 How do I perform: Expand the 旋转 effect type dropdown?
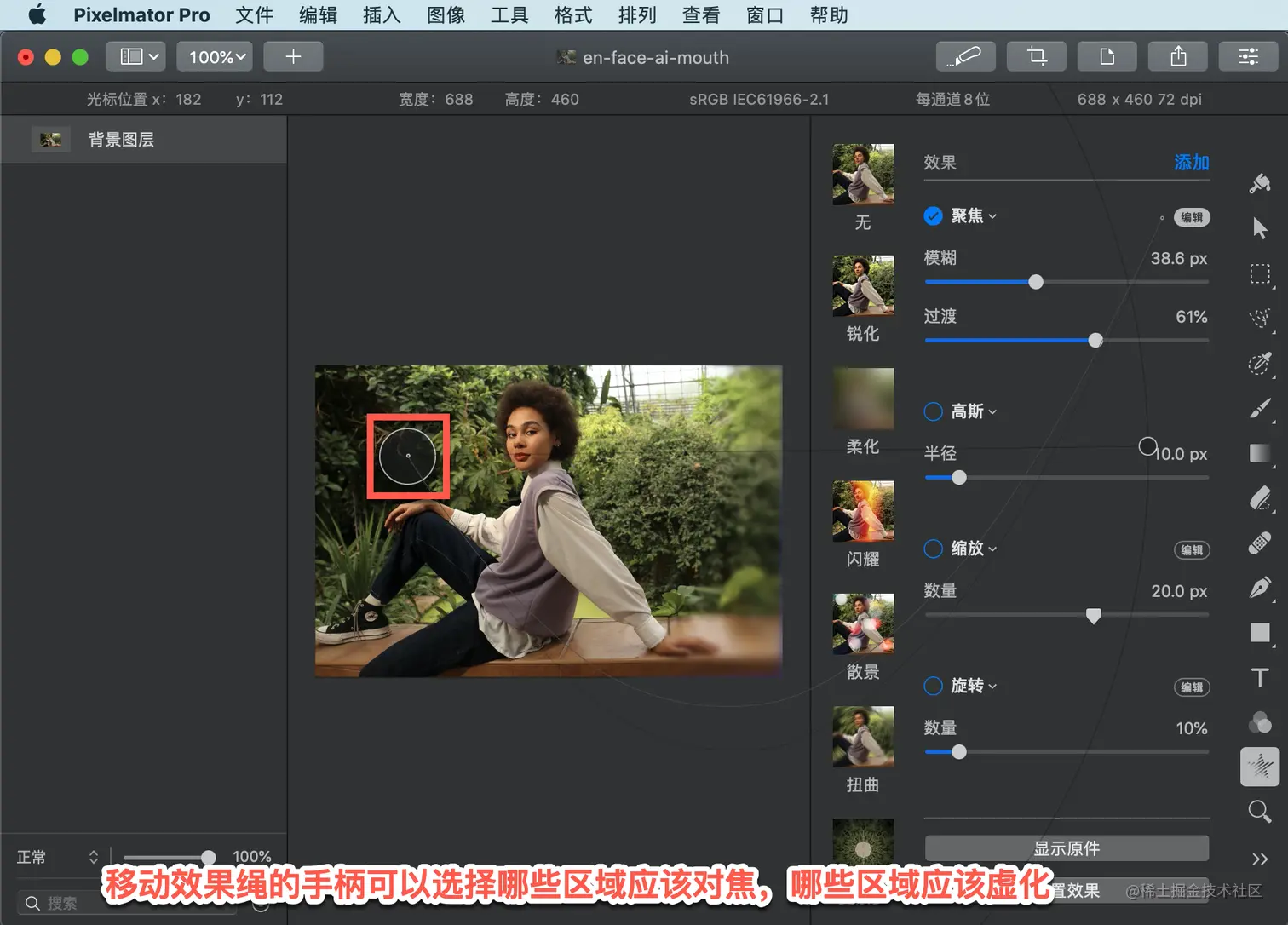coord(974,686)
